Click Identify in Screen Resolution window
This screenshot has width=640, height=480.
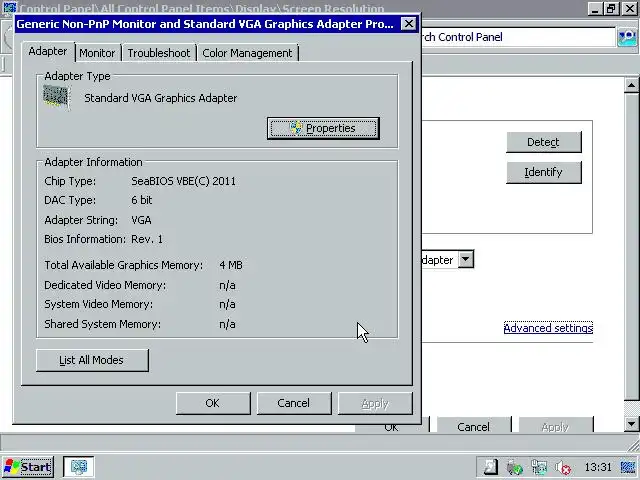coord(544,172)
